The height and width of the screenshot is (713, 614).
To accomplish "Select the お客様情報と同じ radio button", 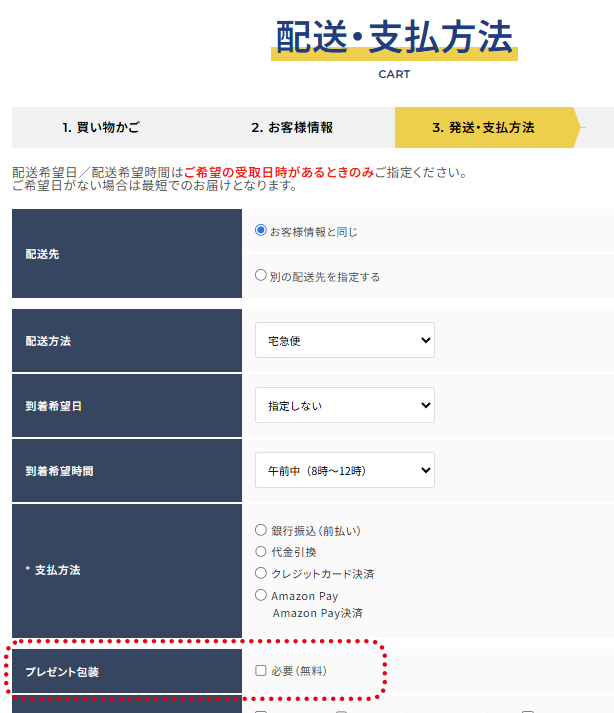I will point(261,231).
